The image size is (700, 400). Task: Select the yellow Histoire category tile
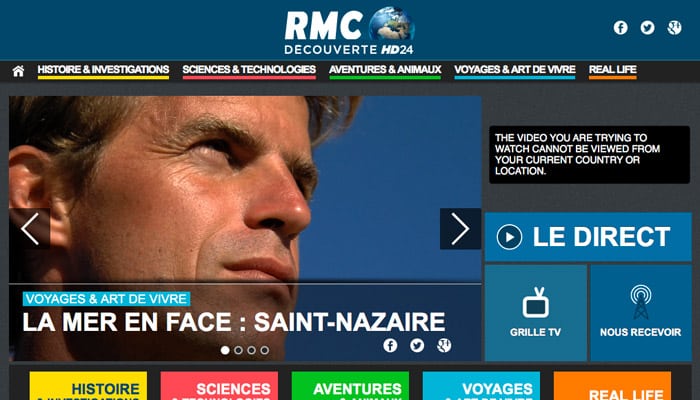click(x=88, y=386)
